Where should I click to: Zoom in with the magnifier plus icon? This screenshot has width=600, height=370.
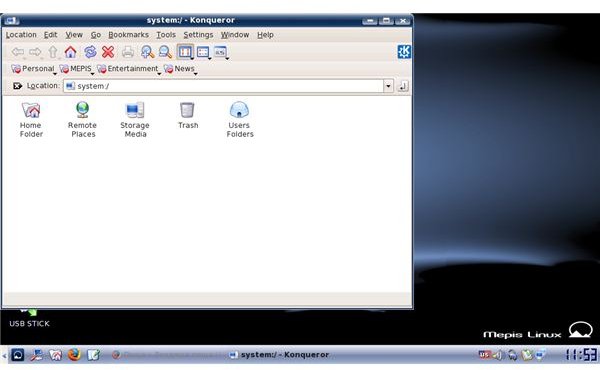point(147,52)
